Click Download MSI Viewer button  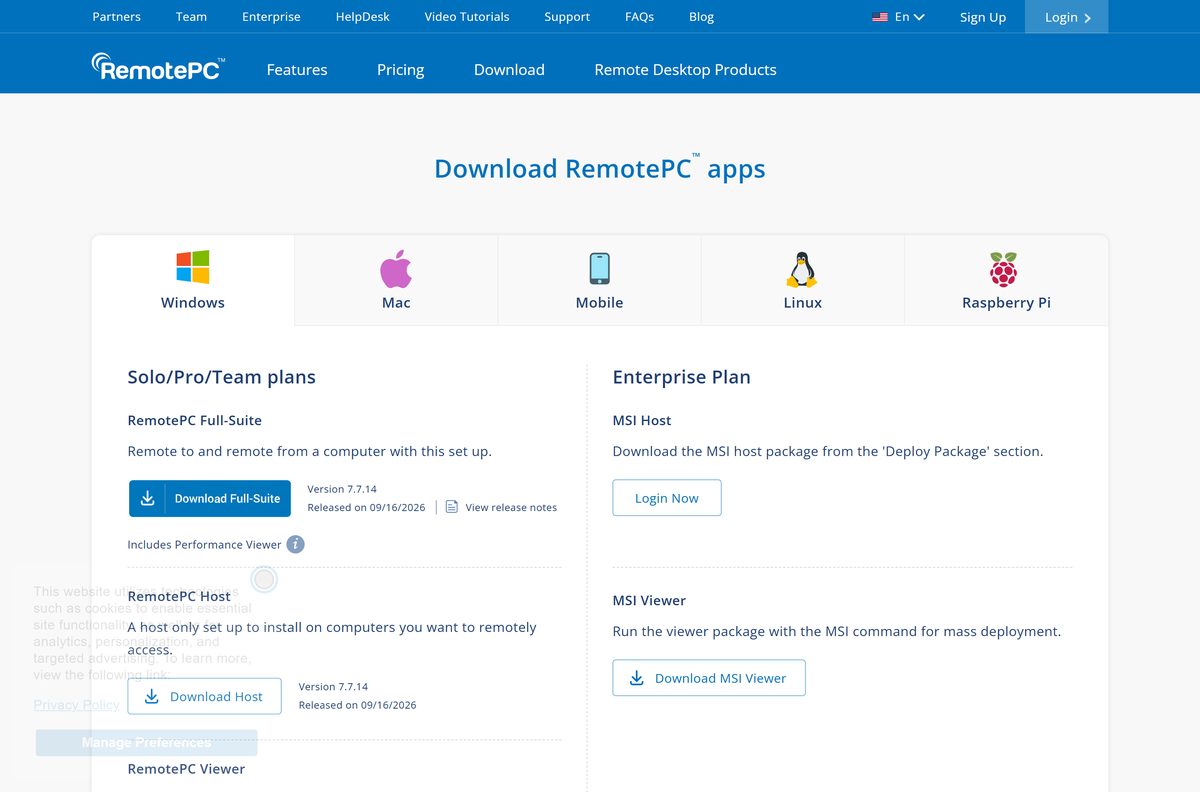click(x=709, y=678)
